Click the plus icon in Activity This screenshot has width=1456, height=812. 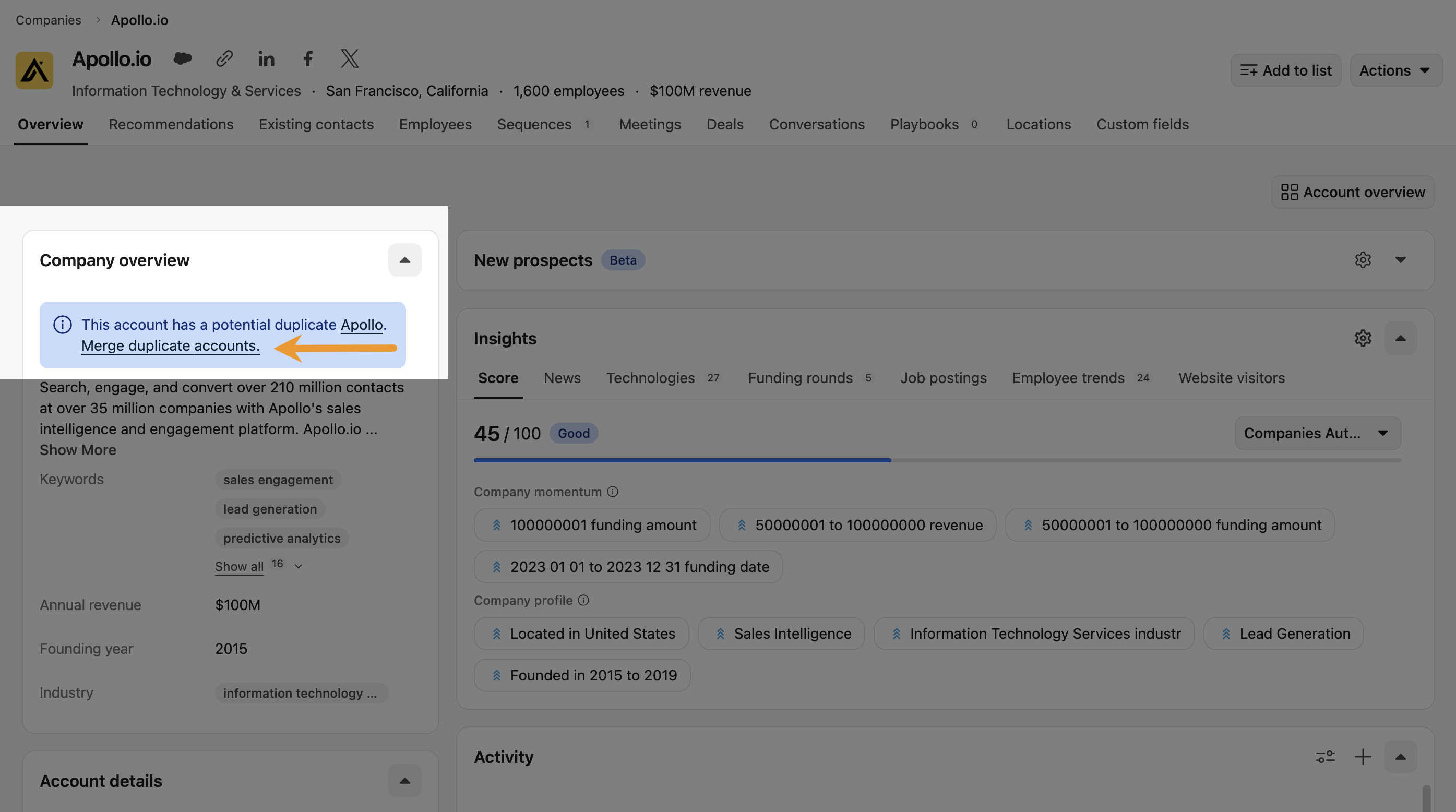(1363, 757)
